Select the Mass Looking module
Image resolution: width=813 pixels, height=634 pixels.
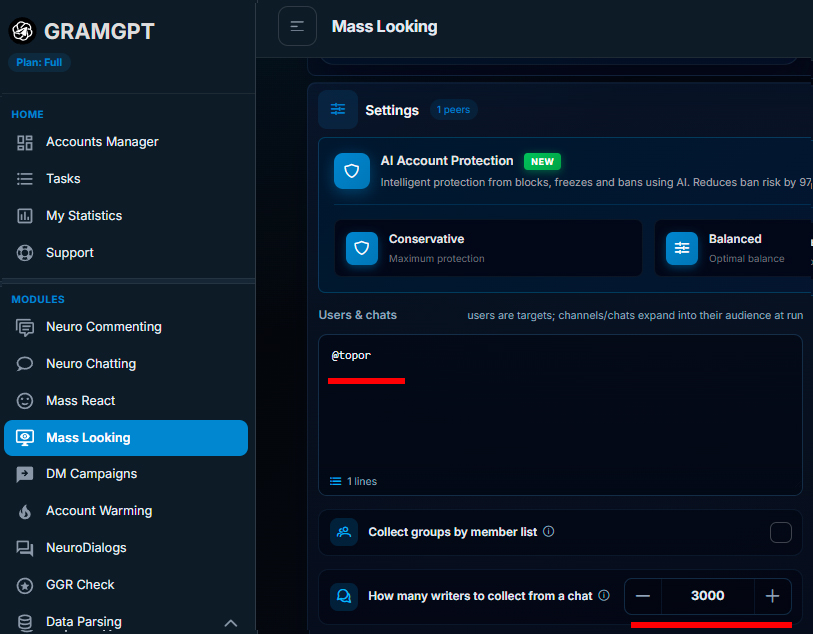(126, 438)
